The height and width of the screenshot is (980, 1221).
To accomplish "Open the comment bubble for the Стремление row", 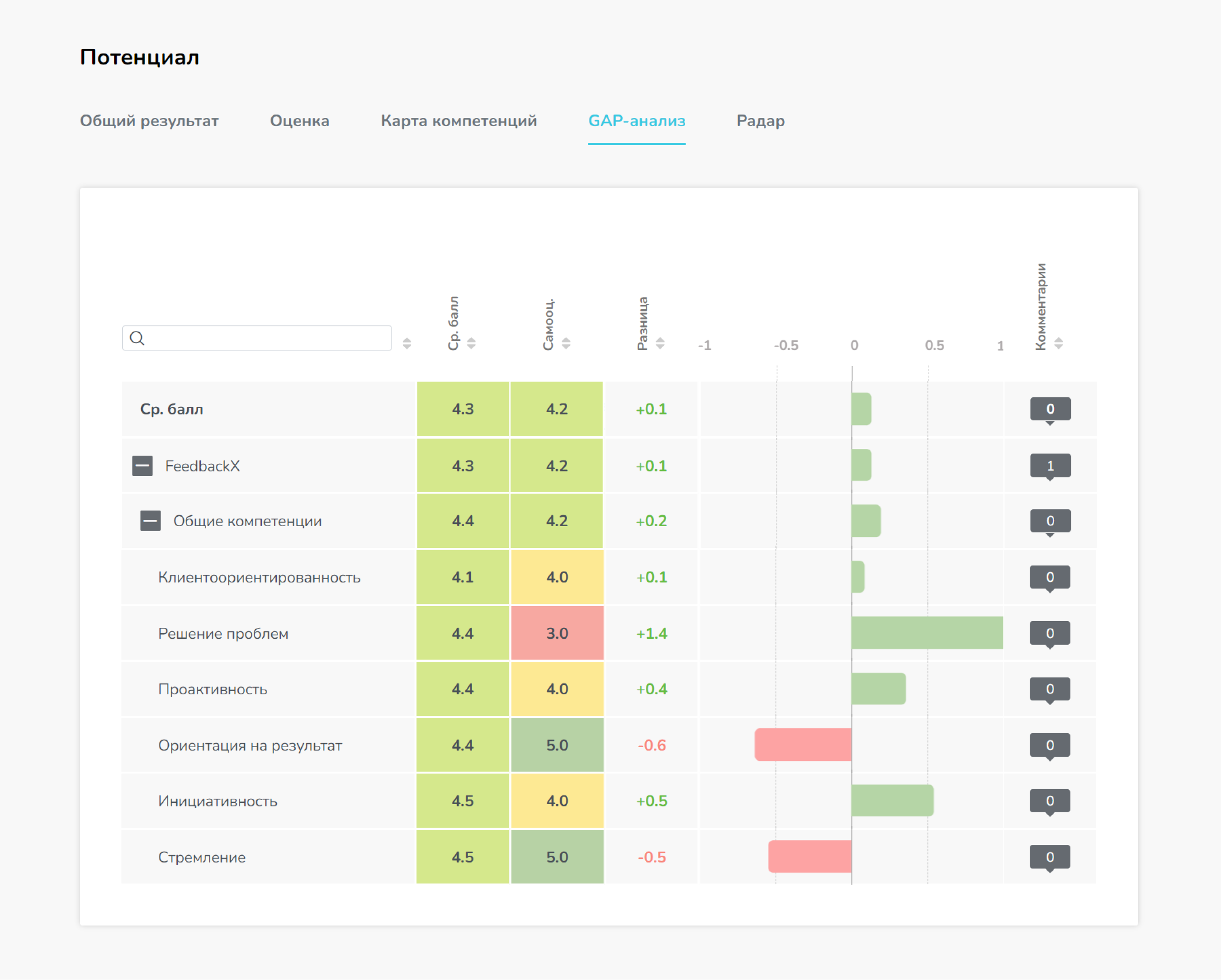I will 1050,857.
